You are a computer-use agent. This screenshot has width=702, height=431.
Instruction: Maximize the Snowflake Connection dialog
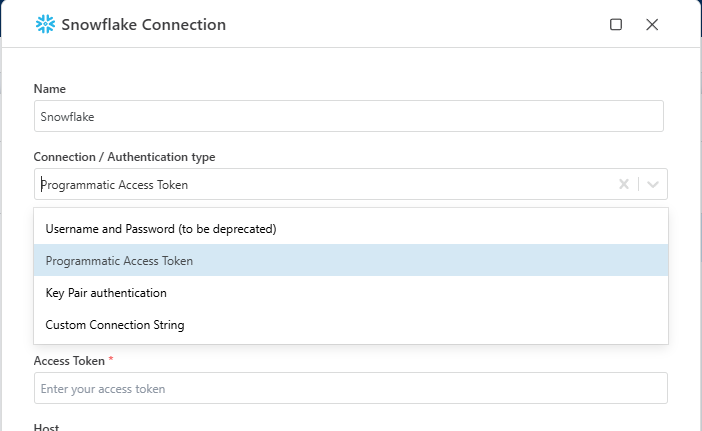tap(616, 24)
